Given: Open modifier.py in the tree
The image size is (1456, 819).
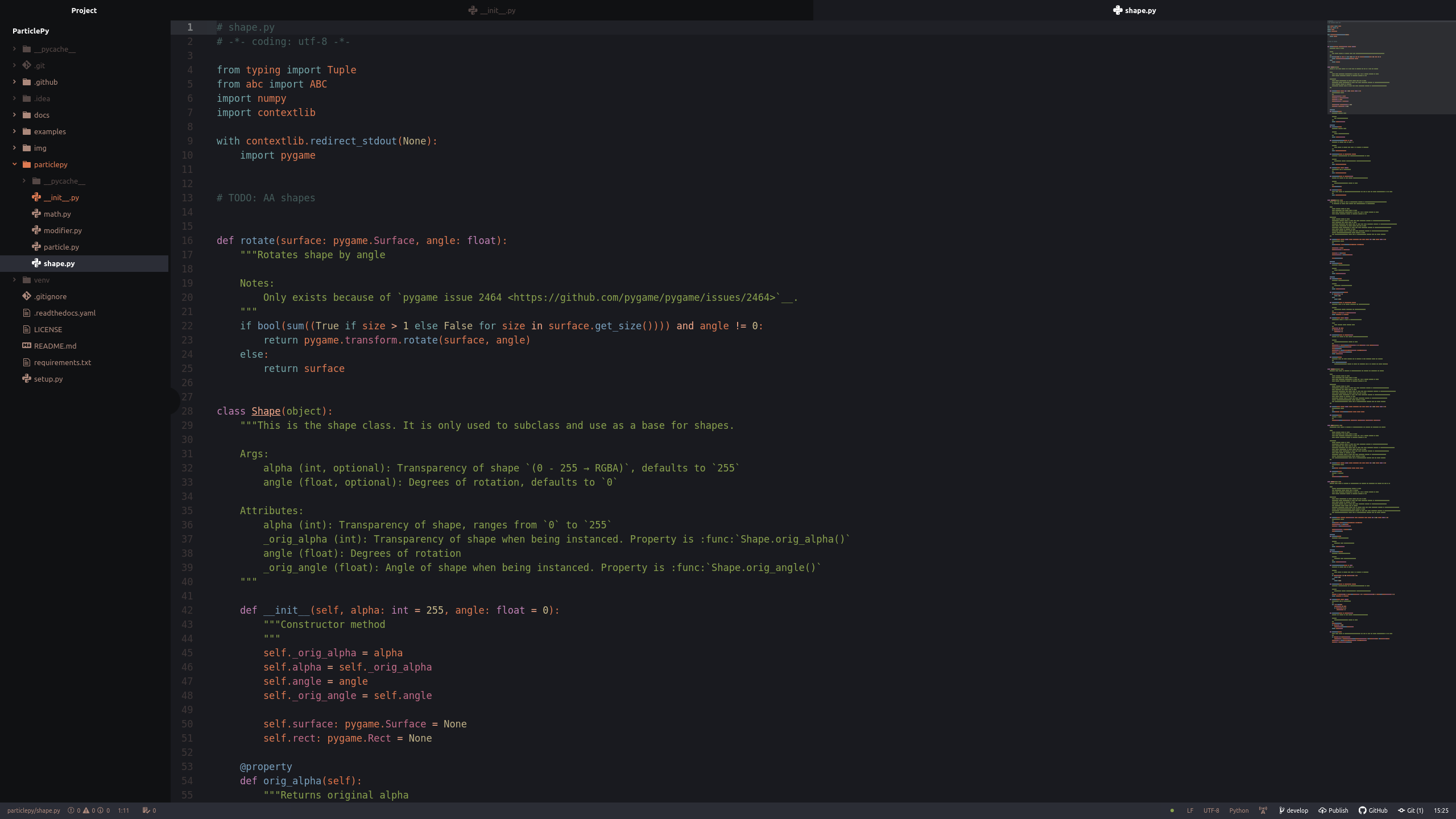Looking at the screenshot, I should pyautogui.click(x=63, y=230).
